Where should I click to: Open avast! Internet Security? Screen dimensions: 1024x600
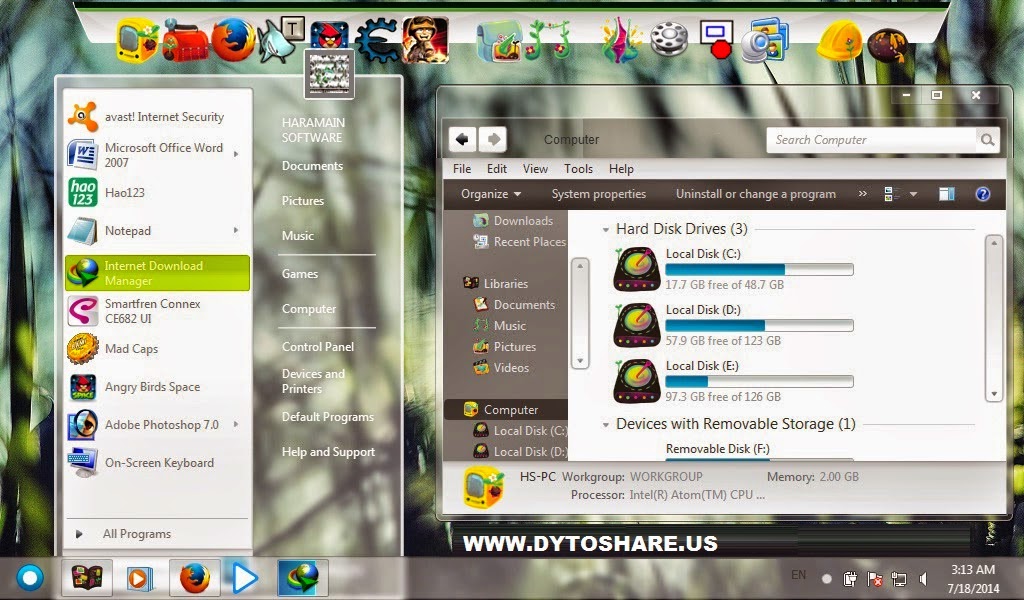pos(157,117)
